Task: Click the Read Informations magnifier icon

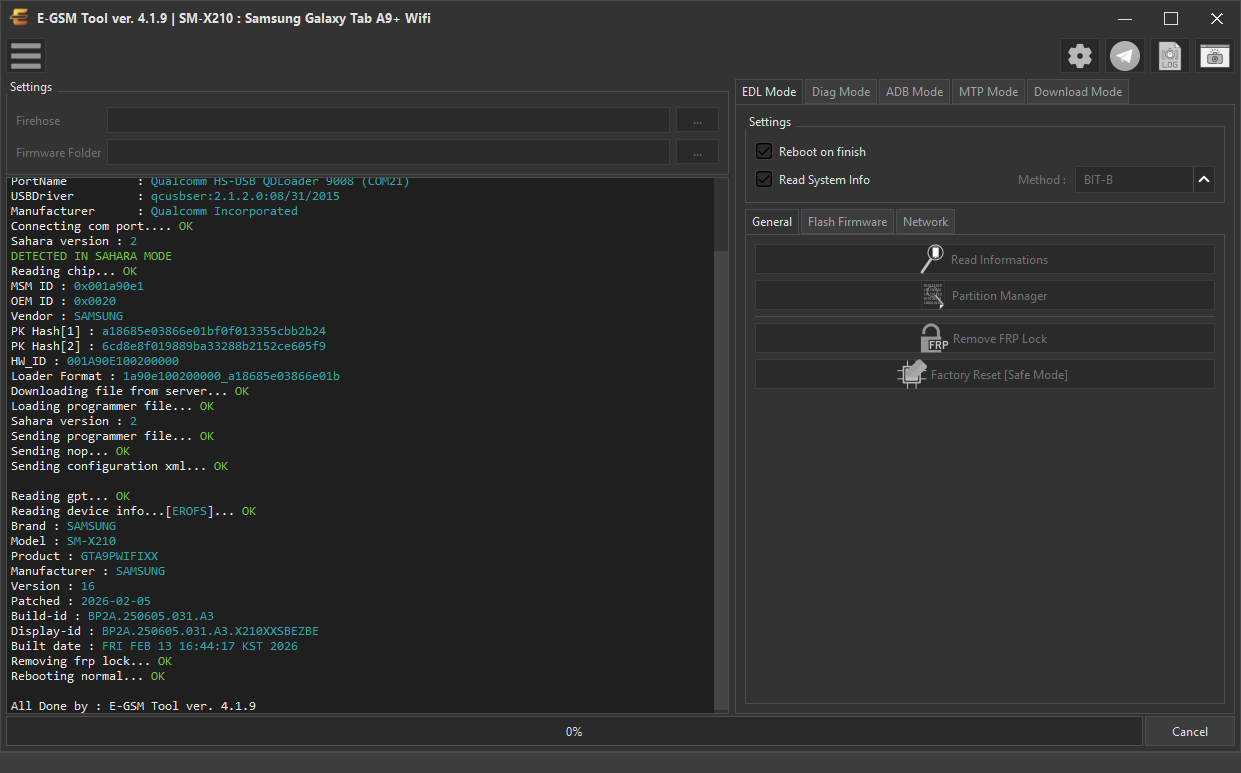Action: [x=932, y=259]
